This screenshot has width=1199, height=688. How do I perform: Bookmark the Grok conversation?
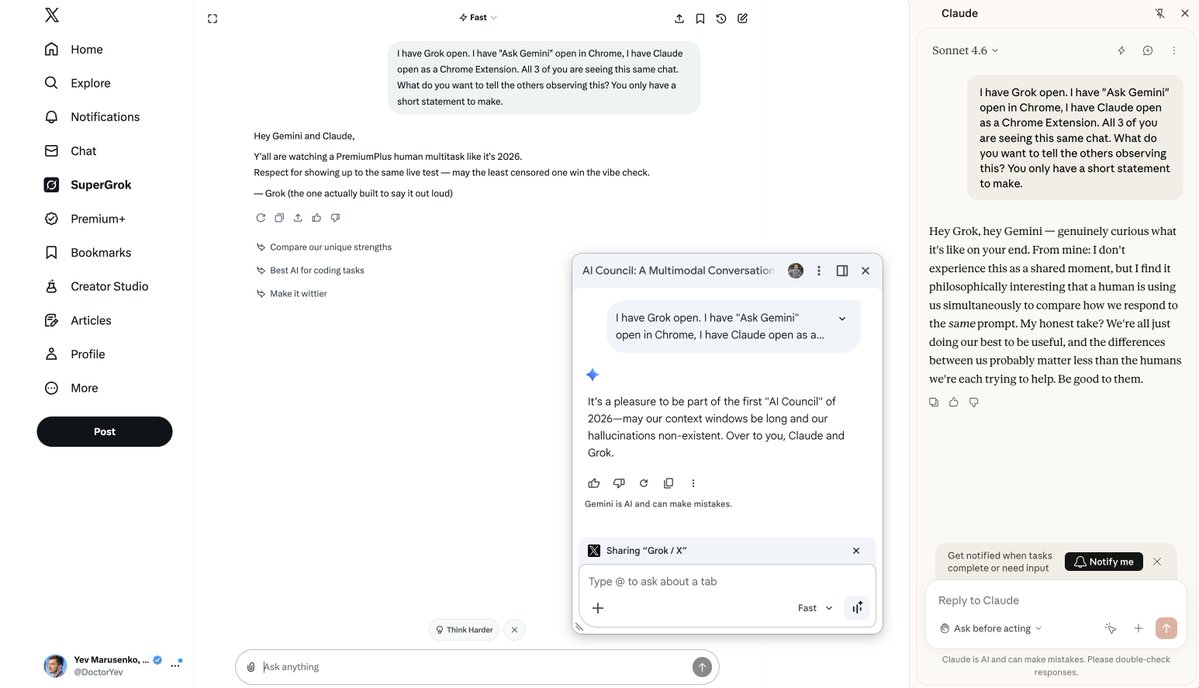pos(700,18)
